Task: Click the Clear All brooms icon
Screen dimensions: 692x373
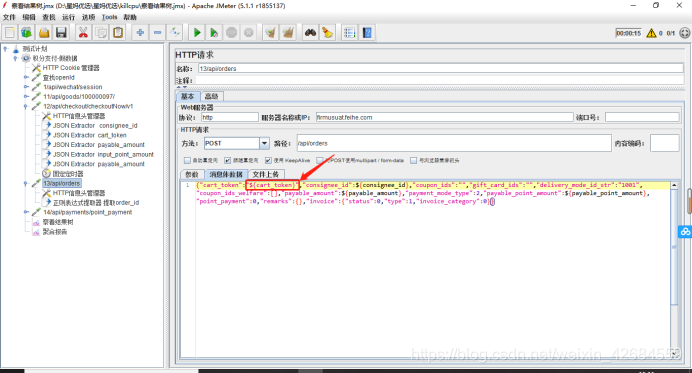Action: (x=288, y=33)
